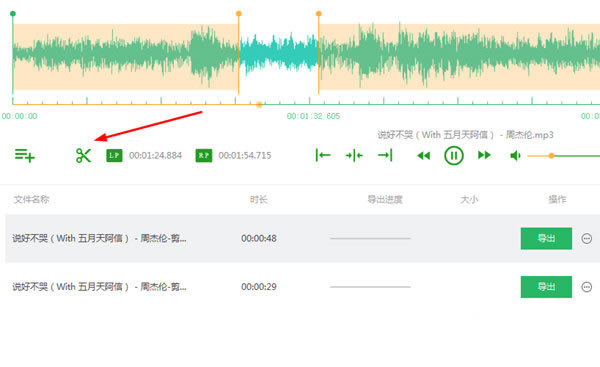600x367 pixels.
Task: Click the green LP marker button
Action: coord(114,155)
